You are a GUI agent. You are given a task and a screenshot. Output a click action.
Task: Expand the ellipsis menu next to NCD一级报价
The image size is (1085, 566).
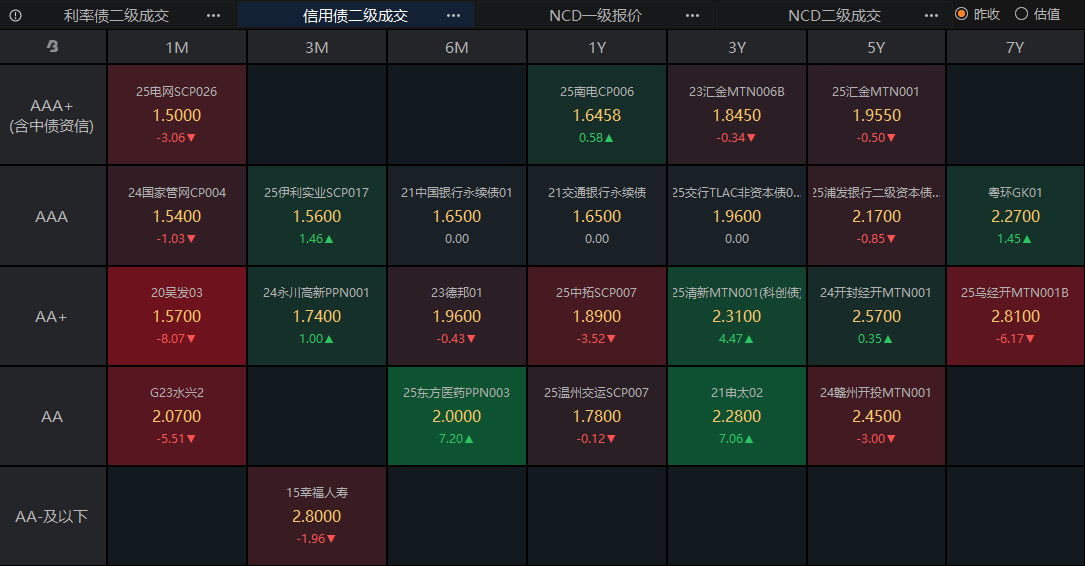693,15
